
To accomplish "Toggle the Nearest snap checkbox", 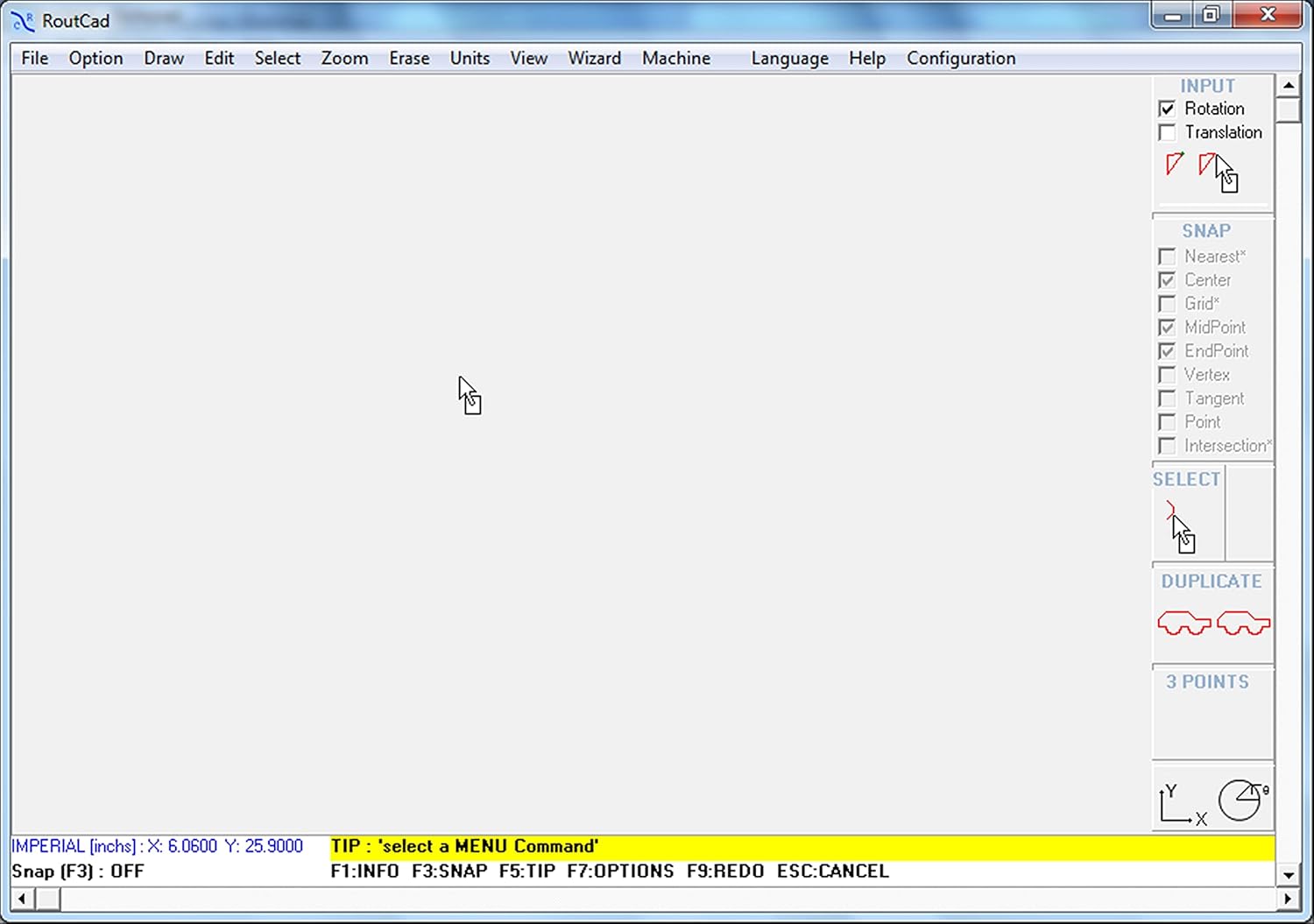I will (1167, 257).
